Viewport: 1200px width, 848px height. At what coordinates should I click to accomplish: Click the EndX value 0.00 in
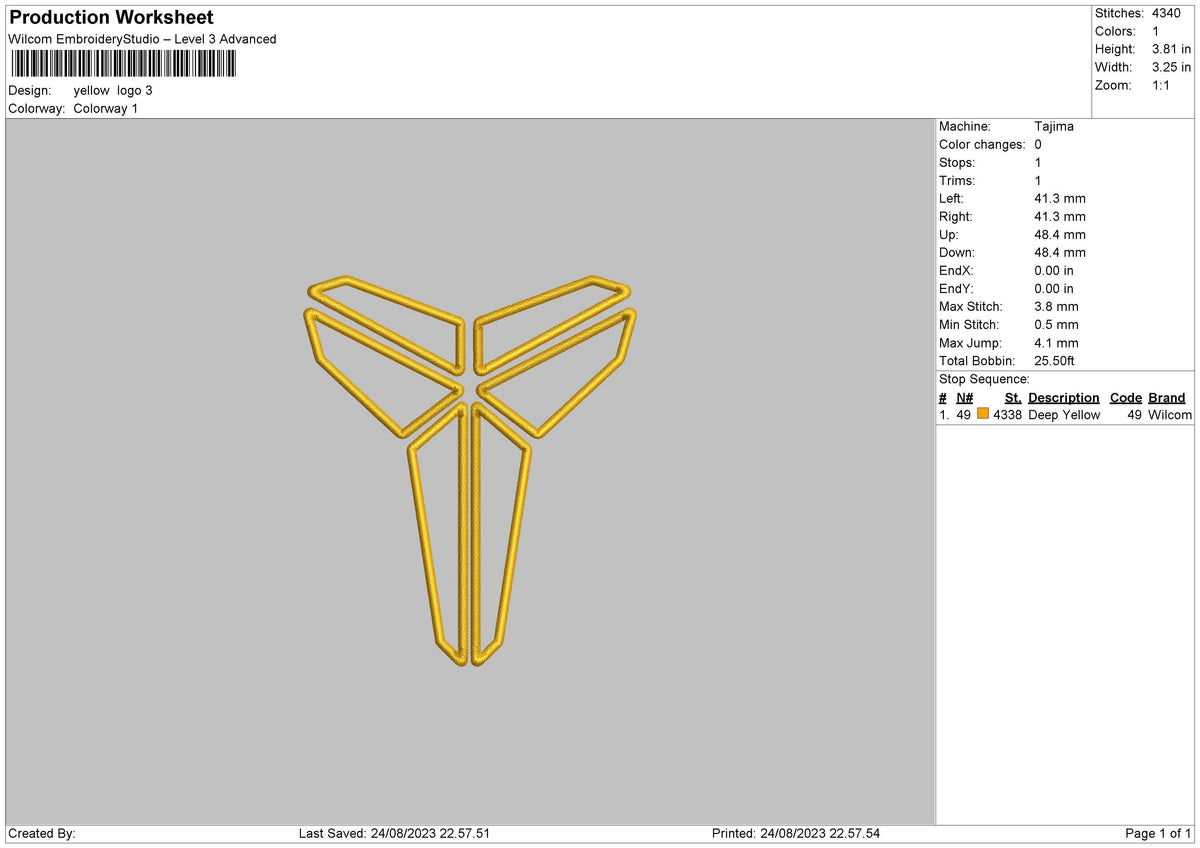(1054, 271)
